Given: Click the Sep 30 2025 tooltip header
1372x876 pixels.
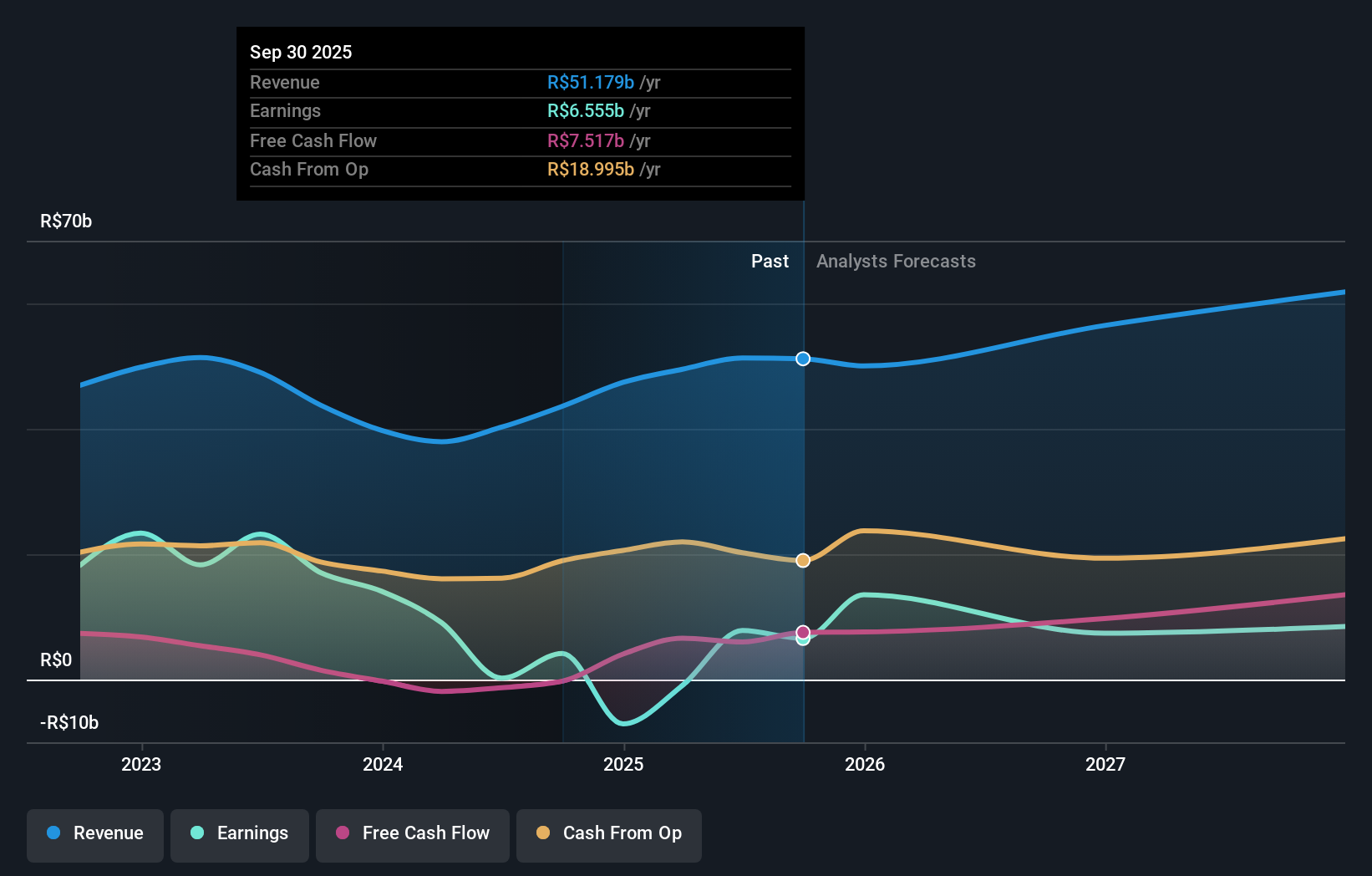Looking at the screenshot, I should pyautogui.click(x=301, y=52).
